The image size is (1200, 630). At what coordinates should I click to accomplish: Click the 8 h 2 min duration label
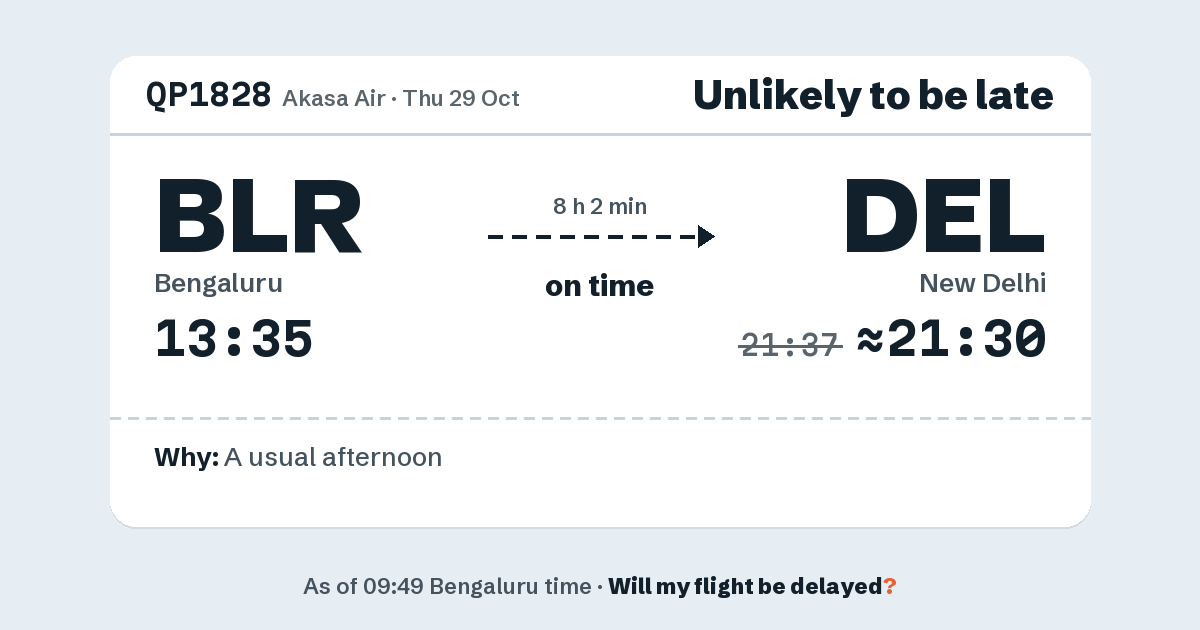click(x=600, y=207)
